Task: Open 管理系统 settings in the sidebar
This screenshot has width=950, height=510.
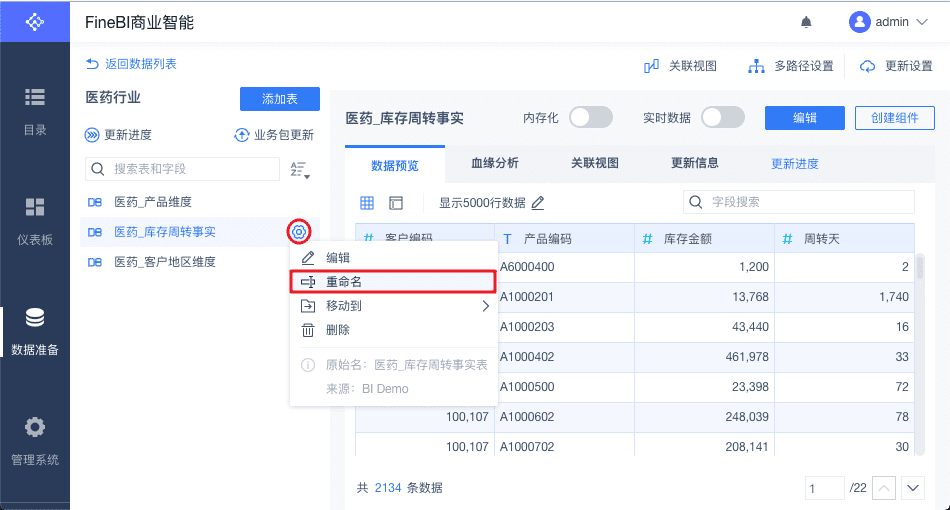Action: (x=35, y=441)
